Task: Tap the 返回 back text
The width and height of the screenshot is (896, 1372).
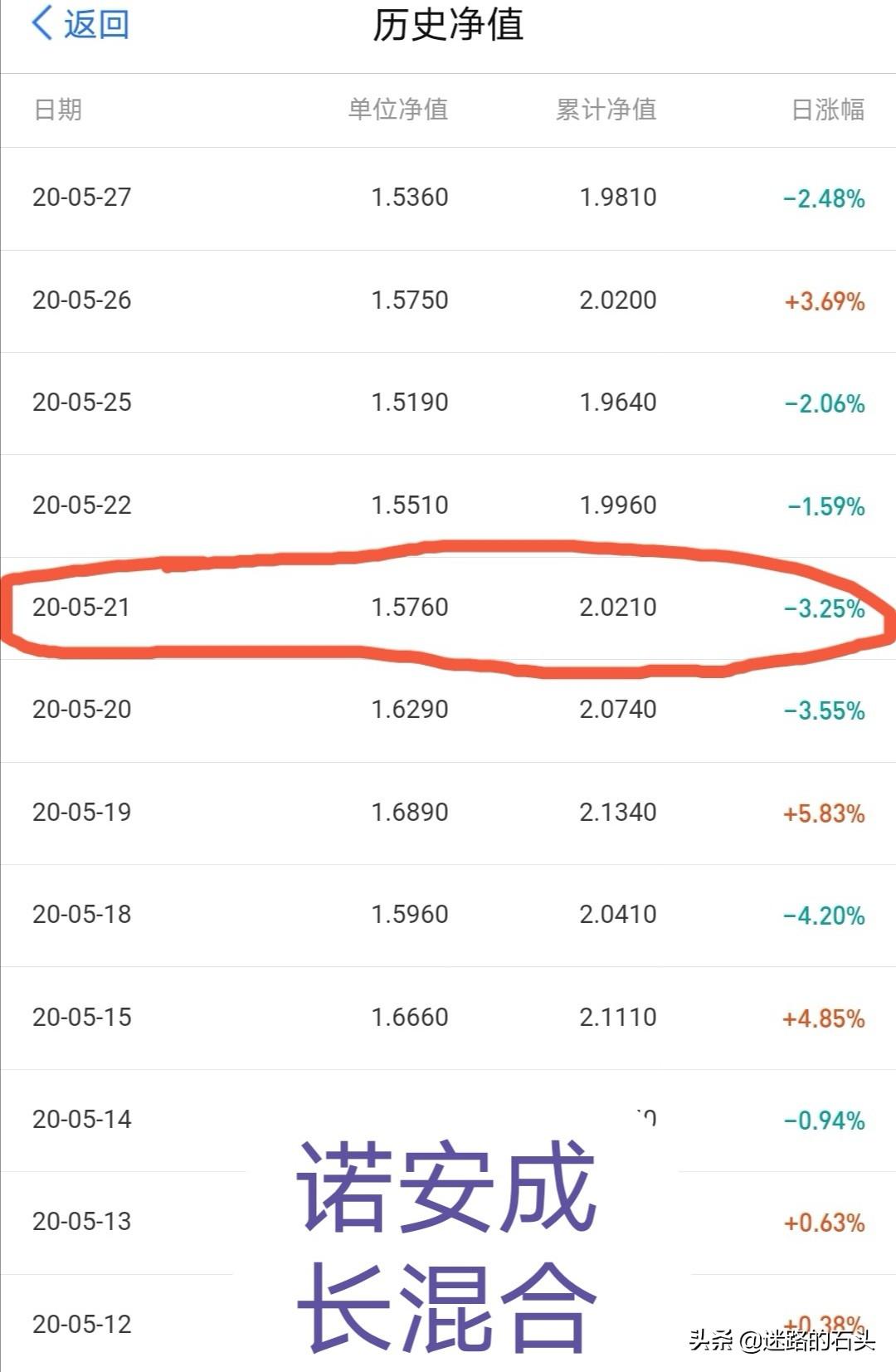Action: click(96, 24)
